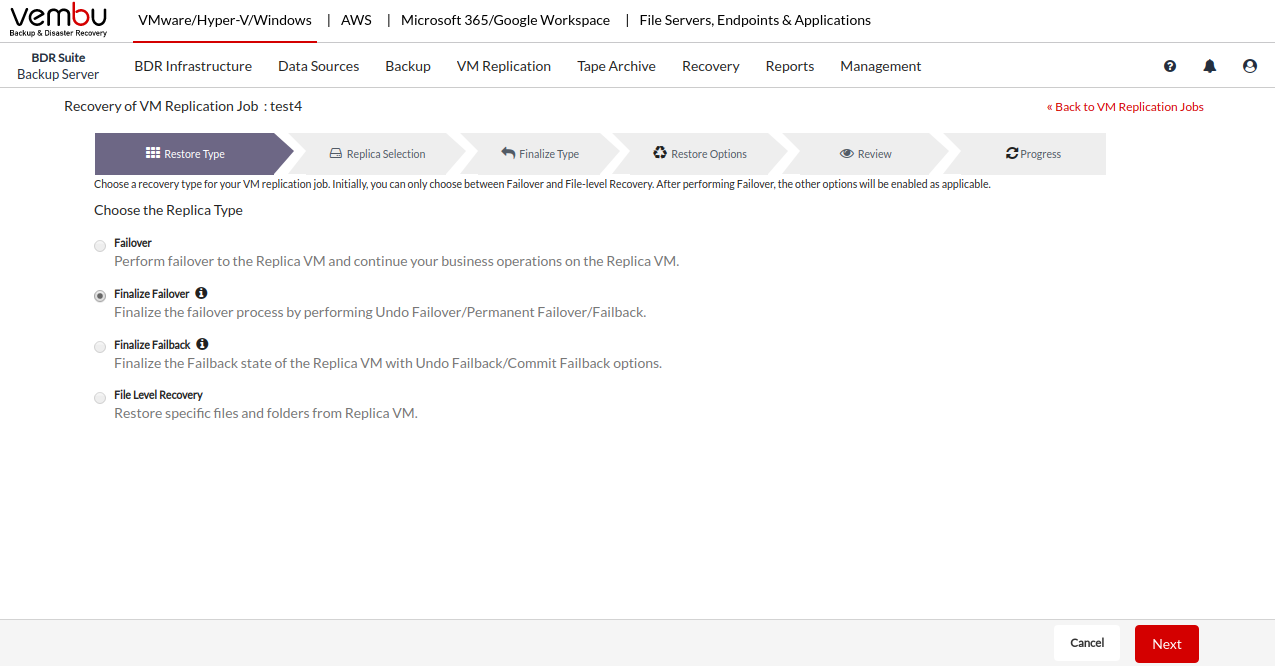Choose the File Level Recovery radio button
The image size is (1275, 666).
100,398
